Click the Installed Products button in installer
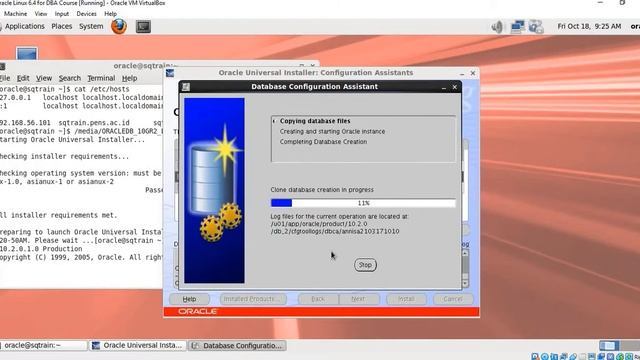This screenshot has width=640, height=360. click(253, 299)
